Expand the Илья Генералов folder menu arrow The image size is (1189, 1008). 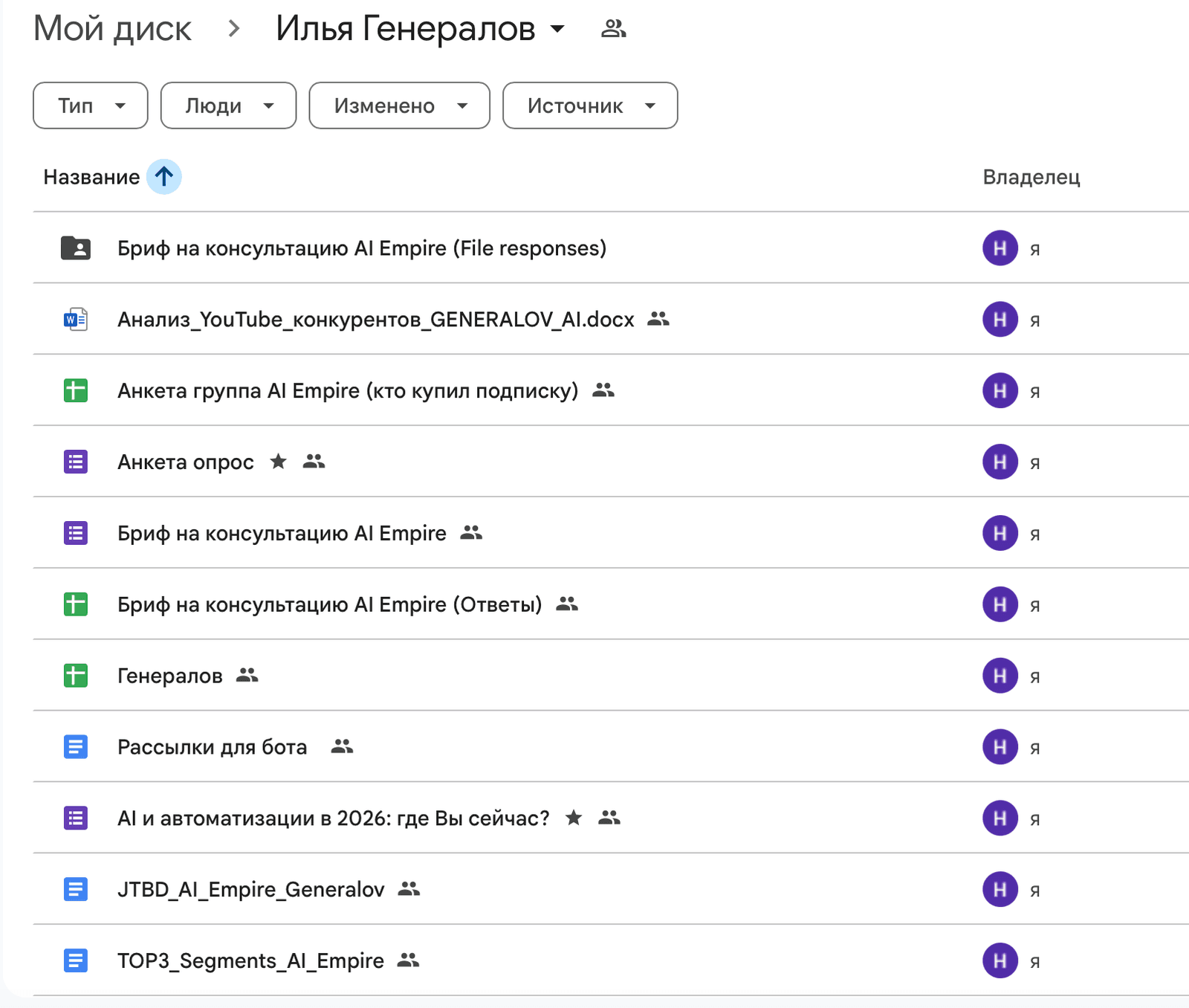click(557, 30)
